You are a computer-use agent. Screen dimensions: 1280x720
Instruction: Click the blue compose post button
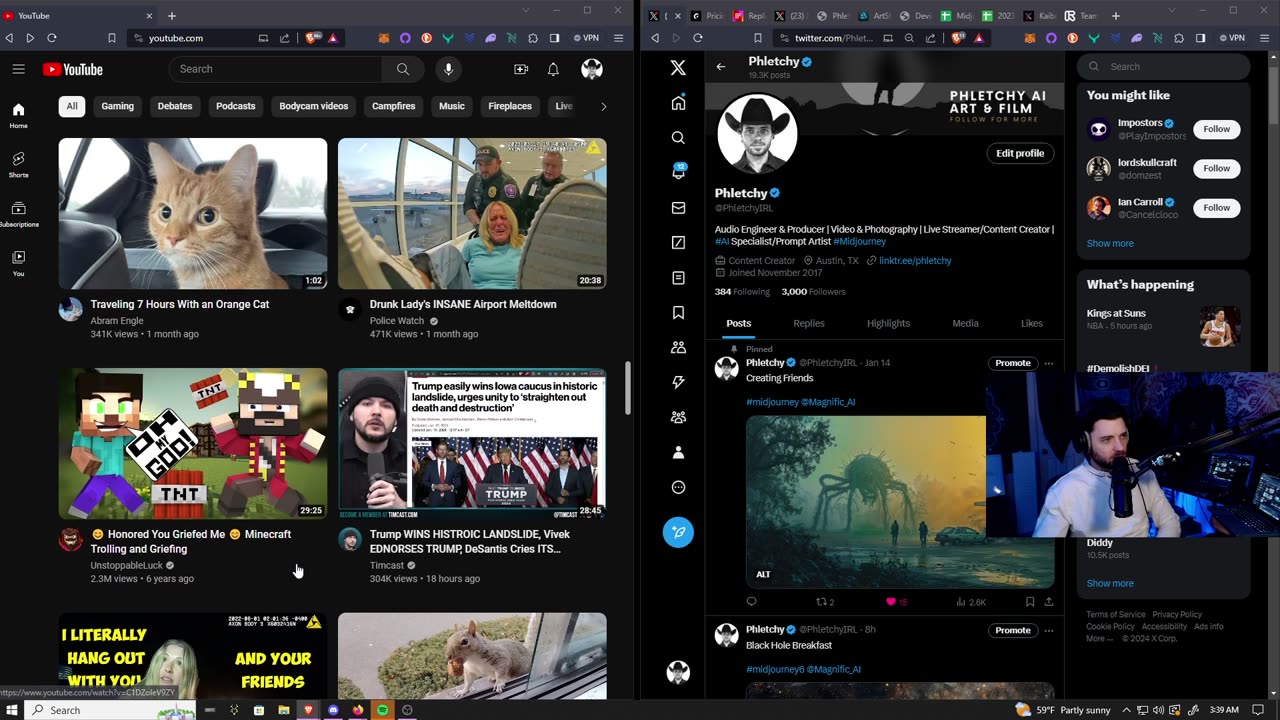(678, 532)
